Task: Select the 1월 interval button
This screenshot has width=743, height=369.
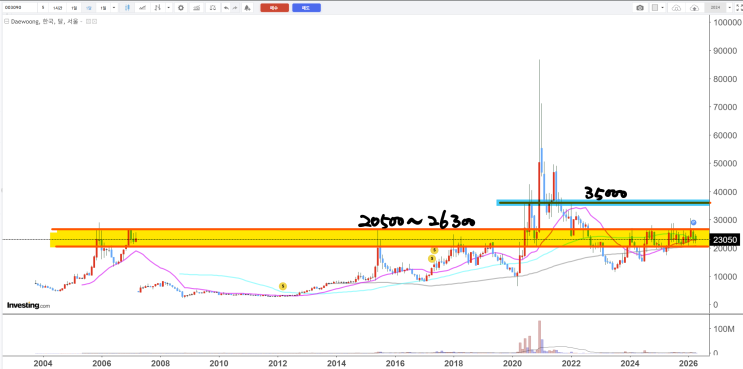Action: click(x=103, y=8)
